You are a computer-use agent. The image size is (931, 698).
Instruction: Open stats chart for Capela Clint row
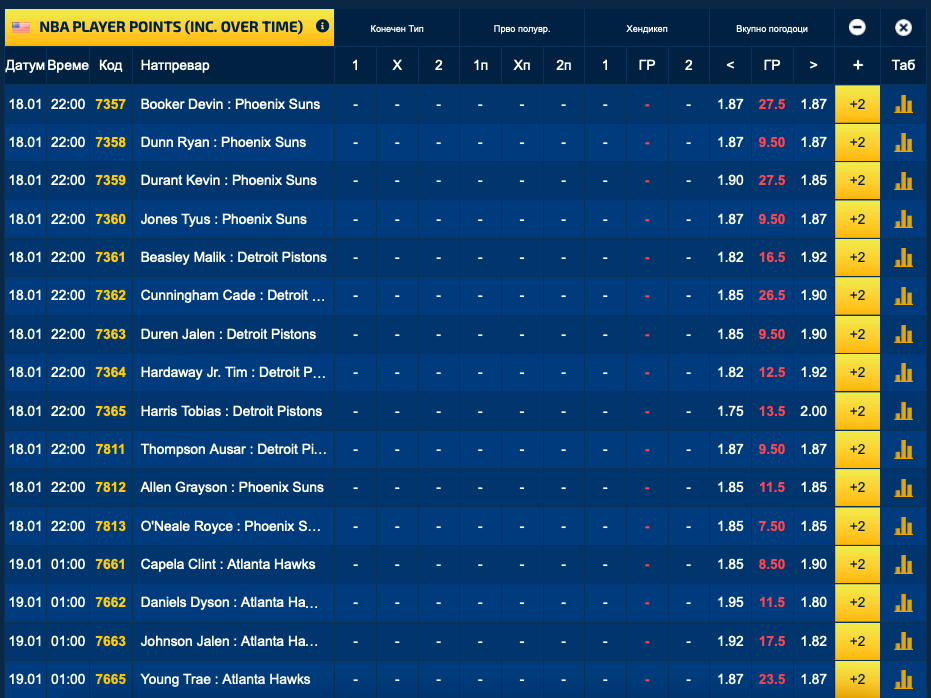pyautogui.click(x=903, y=564)
